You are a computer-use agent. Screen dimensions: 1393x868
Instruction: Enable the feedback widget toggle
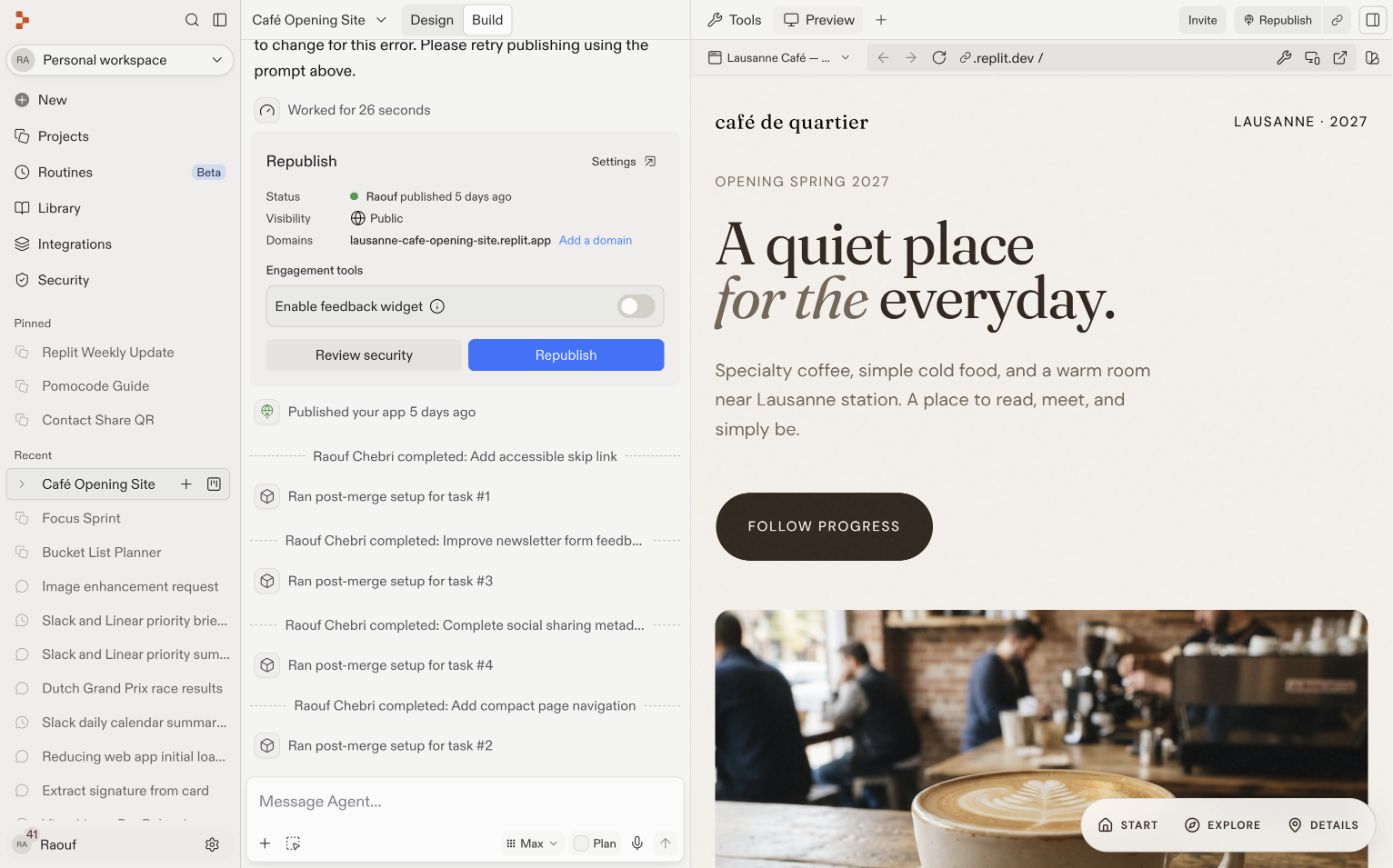pyautogui.click(x=636, y=306)
